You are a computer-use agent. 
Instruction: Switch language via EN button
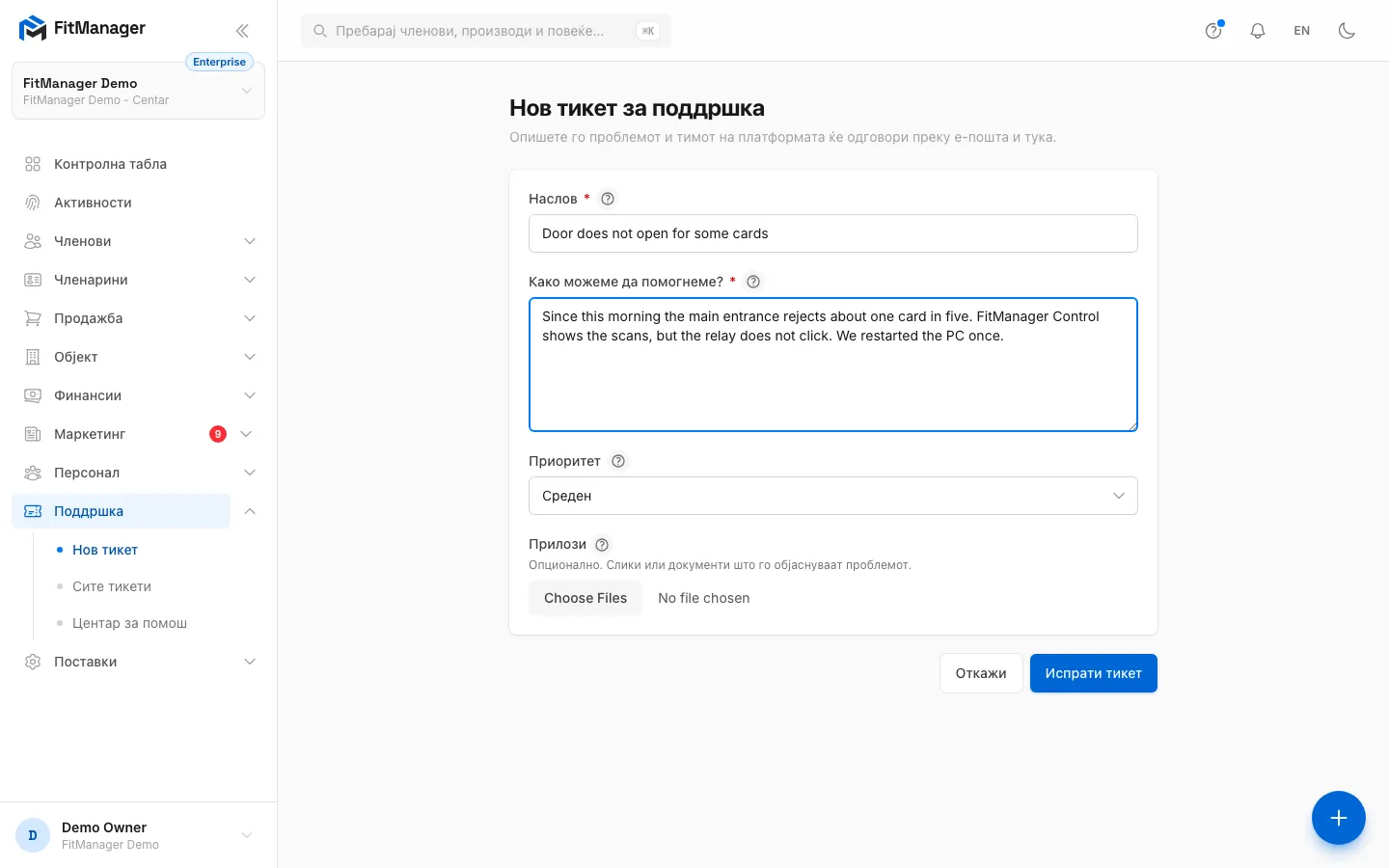click(x=1302, y=30)
